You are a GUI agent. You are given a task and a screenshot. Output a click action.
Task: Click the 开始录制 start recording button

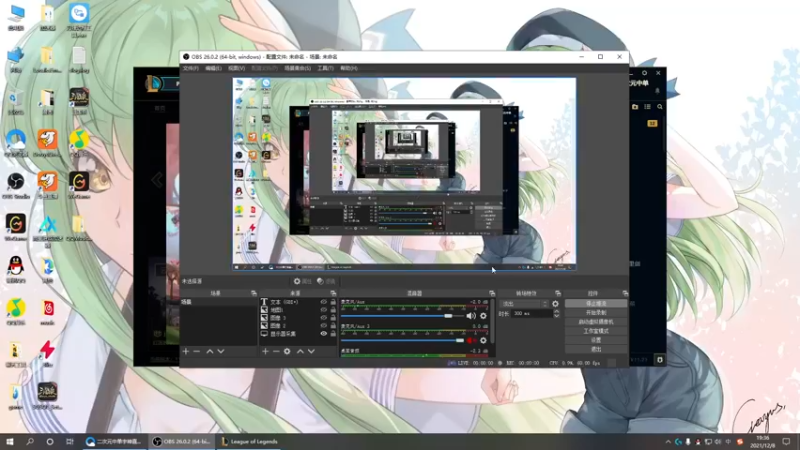click(596, 313)
